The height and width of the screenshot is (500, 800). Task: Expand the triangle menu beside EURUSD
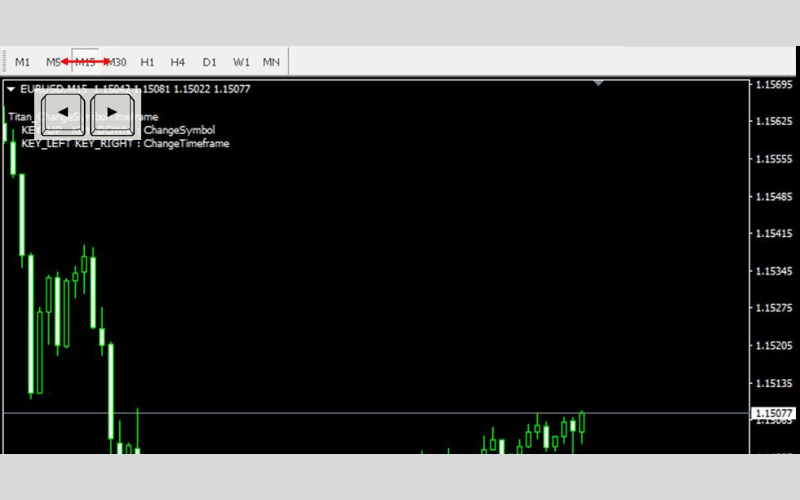coord(11,89)
